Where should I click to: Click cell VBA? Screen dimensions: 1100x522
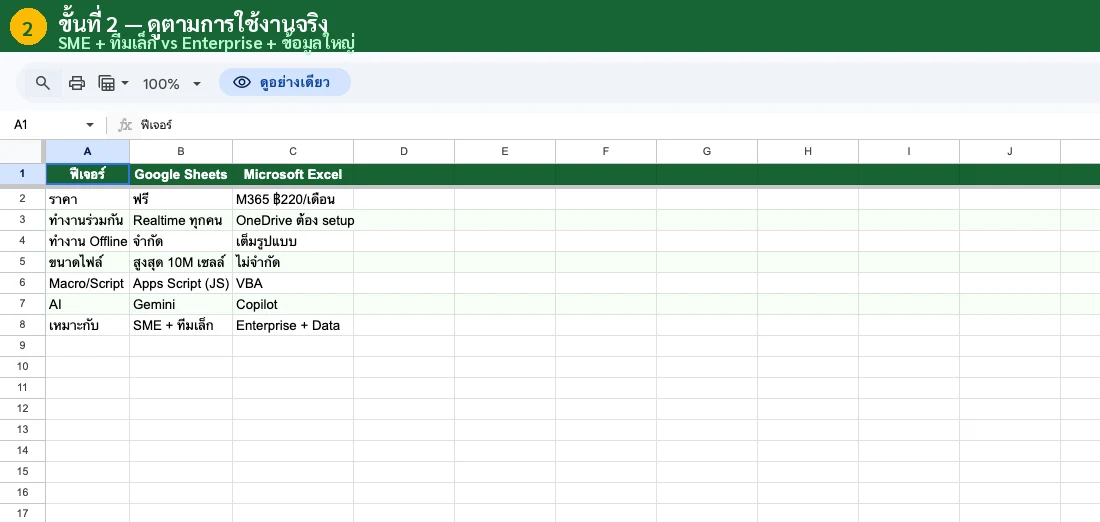click(293, 283)
